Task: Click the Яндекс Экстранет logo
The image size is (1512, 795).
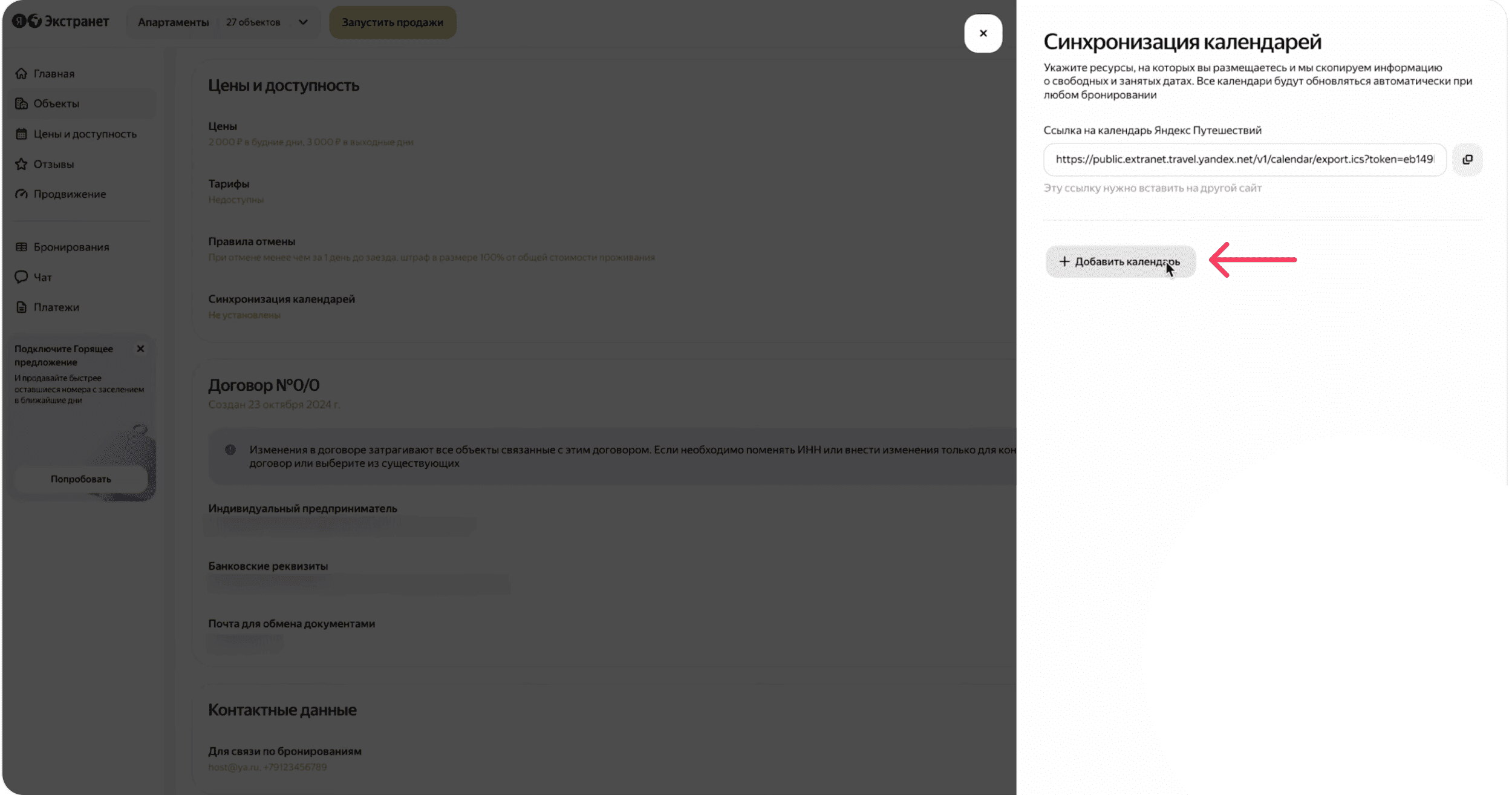Action: (x=60, y=22)
